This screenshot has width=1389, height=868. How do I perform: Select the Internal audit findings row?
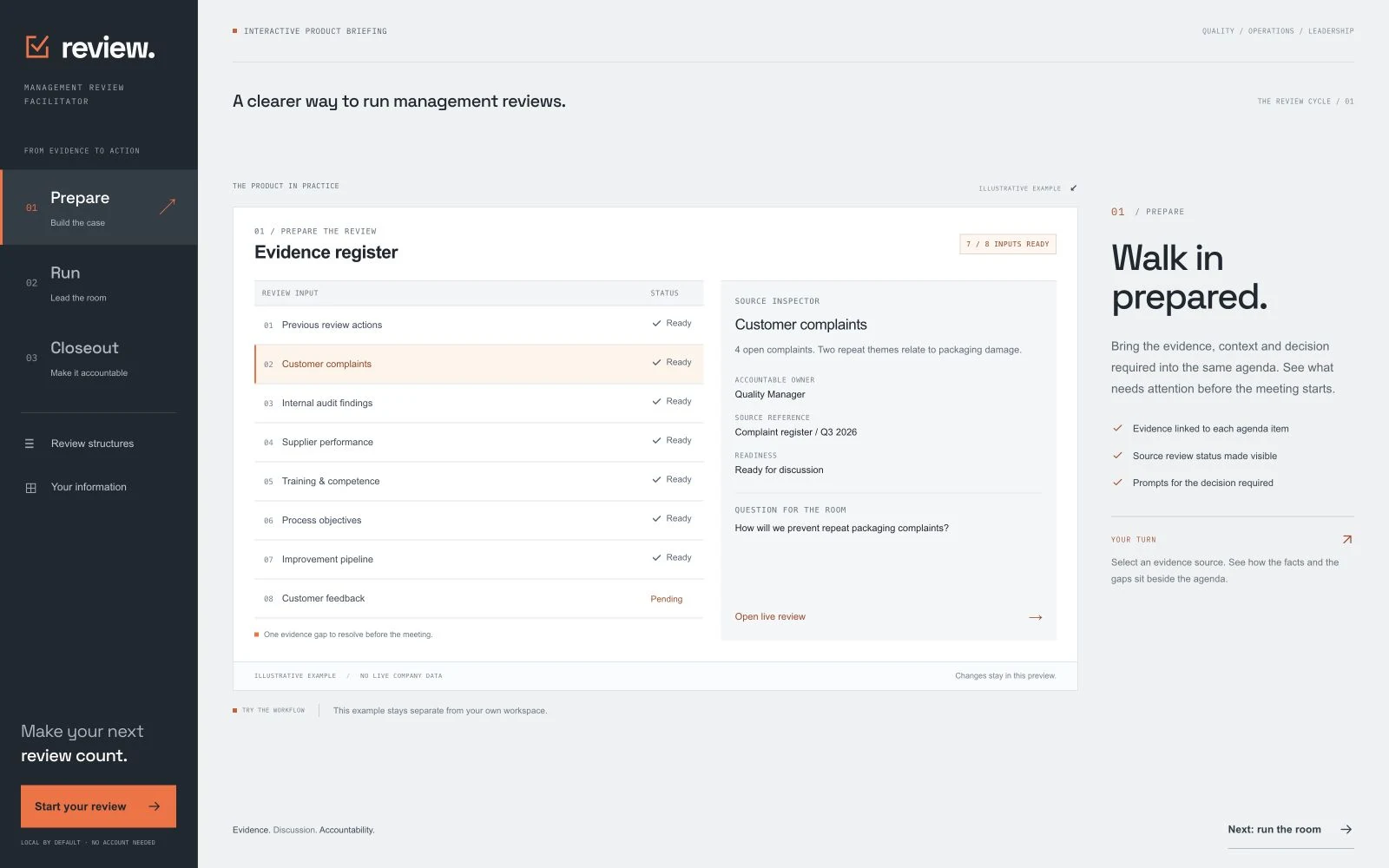coord(478,403)
